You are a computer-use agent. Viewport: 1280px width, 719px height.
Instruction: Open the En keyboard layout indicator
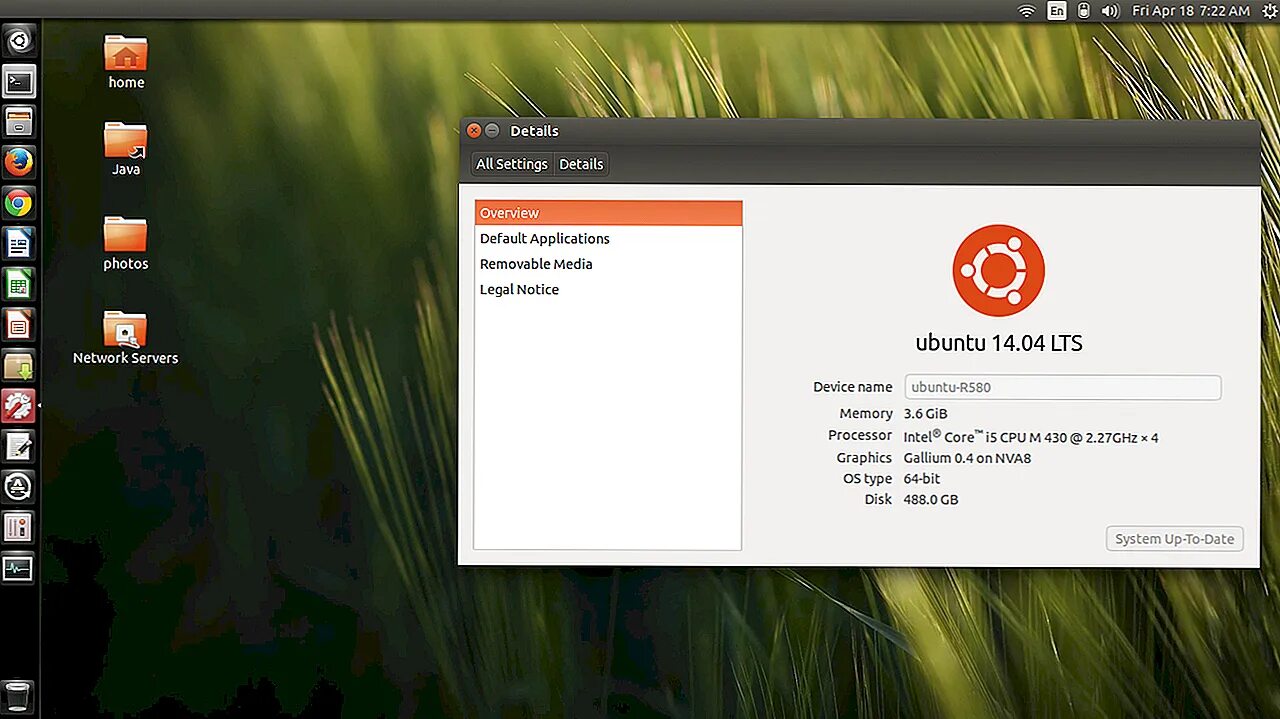[1056, 11]
